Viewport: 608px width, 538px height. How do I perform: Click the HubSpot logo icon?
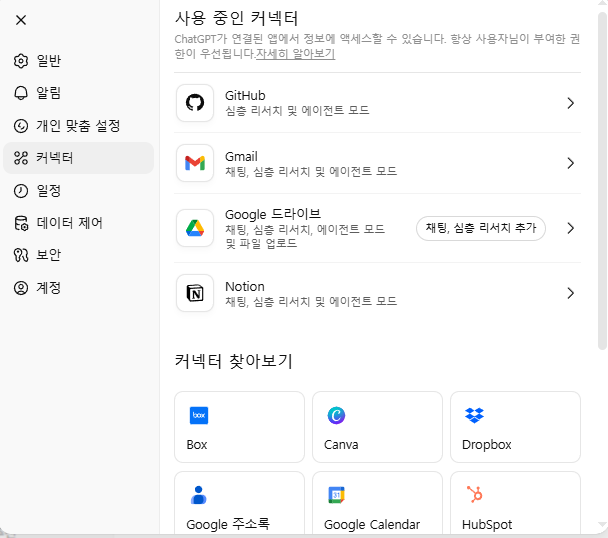tap(474, 495)
